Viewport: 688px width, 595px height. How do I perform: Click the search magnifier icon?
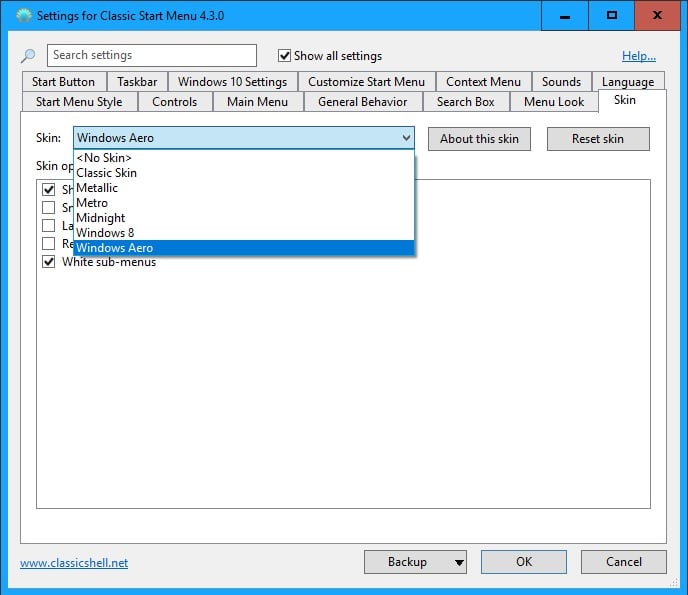click(x=29, y=56)
